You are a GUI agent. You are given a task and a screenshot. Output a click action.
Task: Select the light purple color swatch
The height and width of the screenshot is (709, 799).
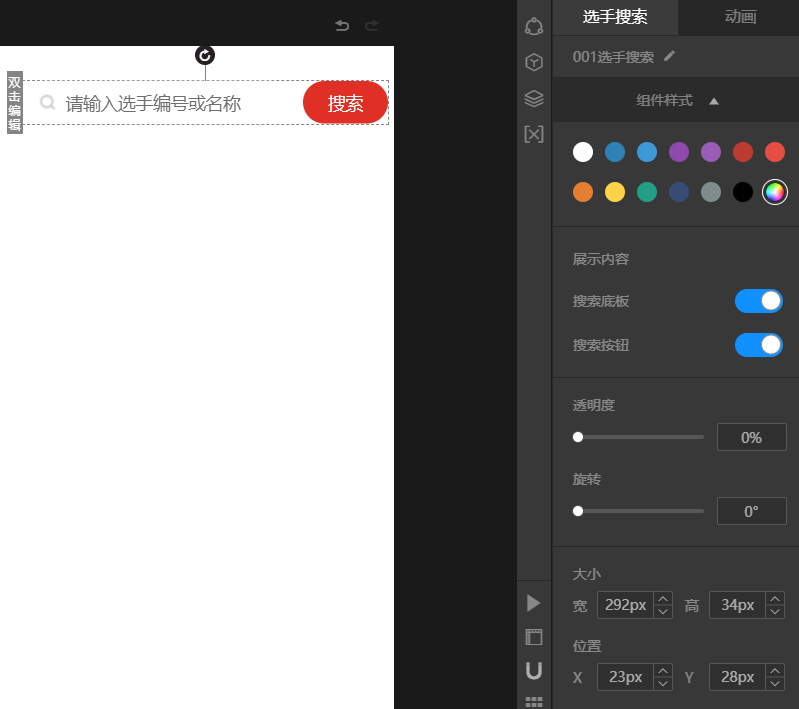pos(711,152)
